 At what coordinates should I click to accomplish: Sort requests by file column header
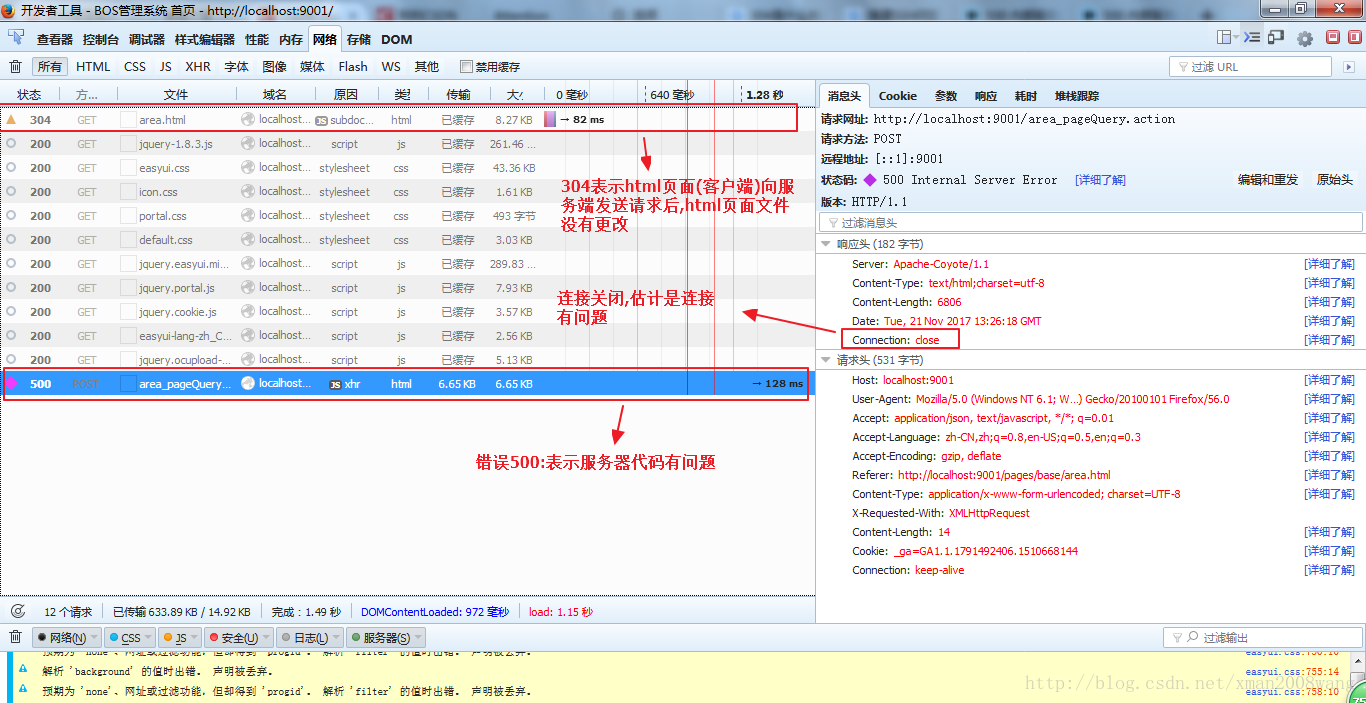click(176, 95)
